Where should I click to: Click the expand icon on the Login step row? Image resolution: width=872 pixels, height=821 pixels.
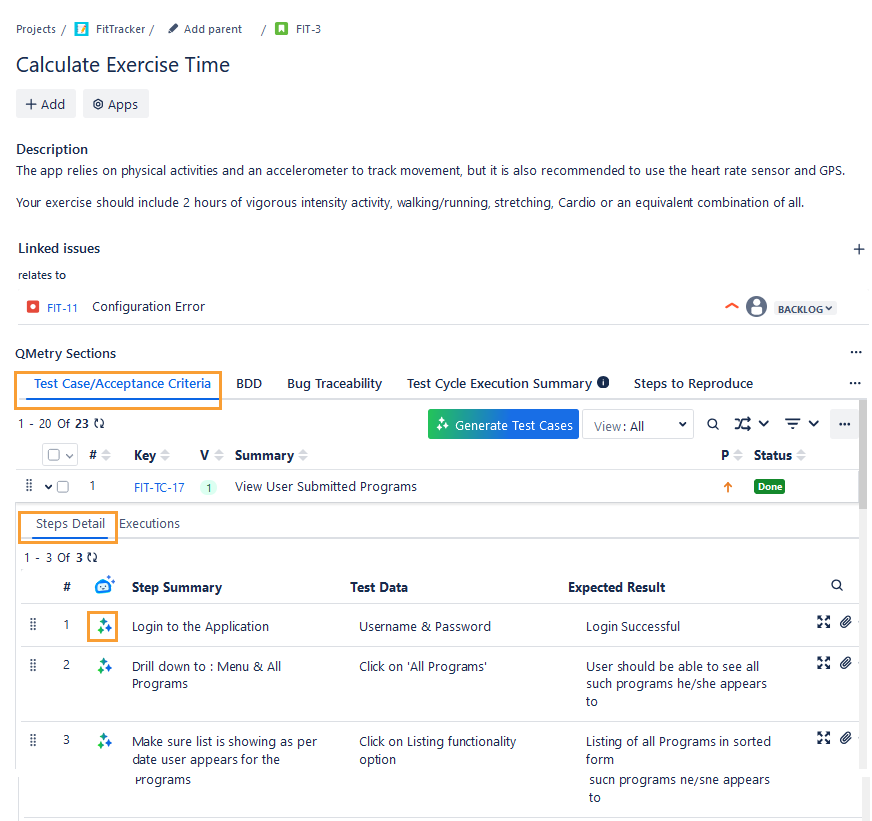pyautogui.click(x=823, y=622)
